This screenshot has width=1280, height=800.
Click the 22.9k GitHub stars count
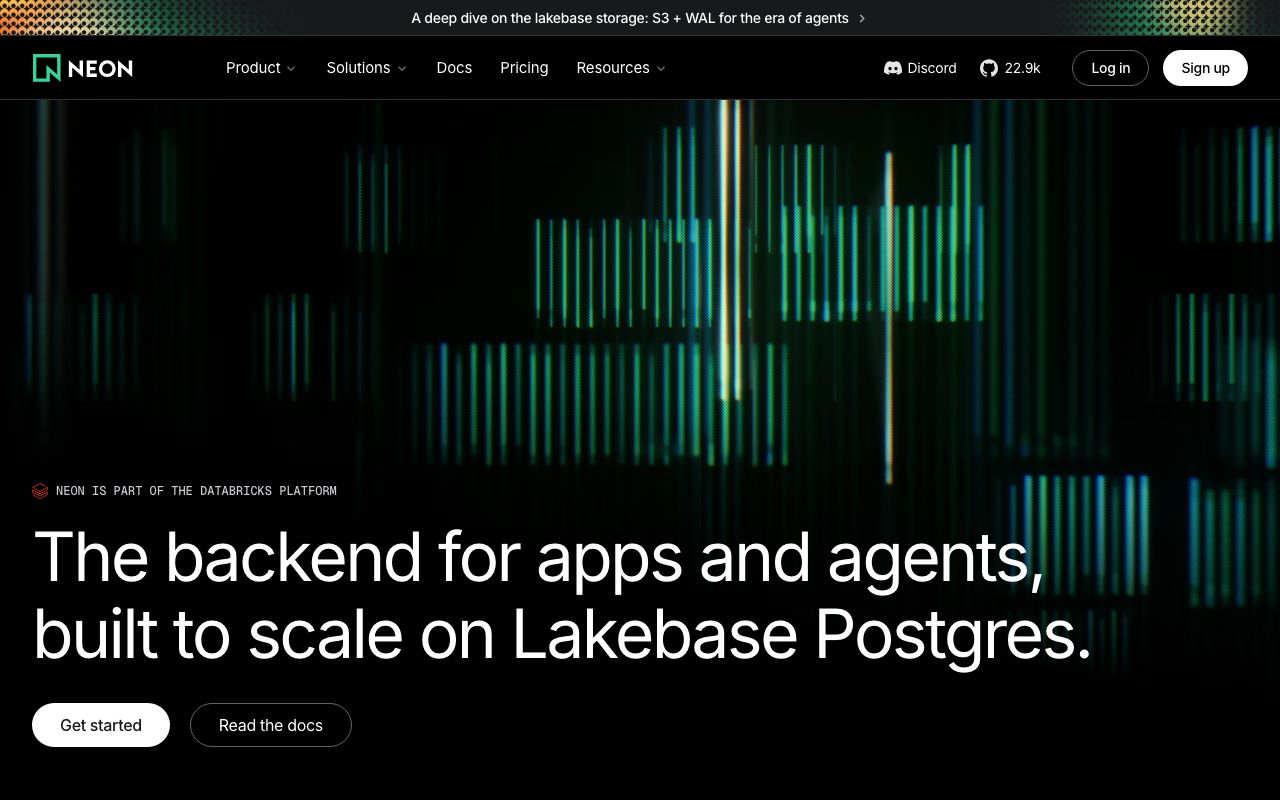[x=1022, y=68]
